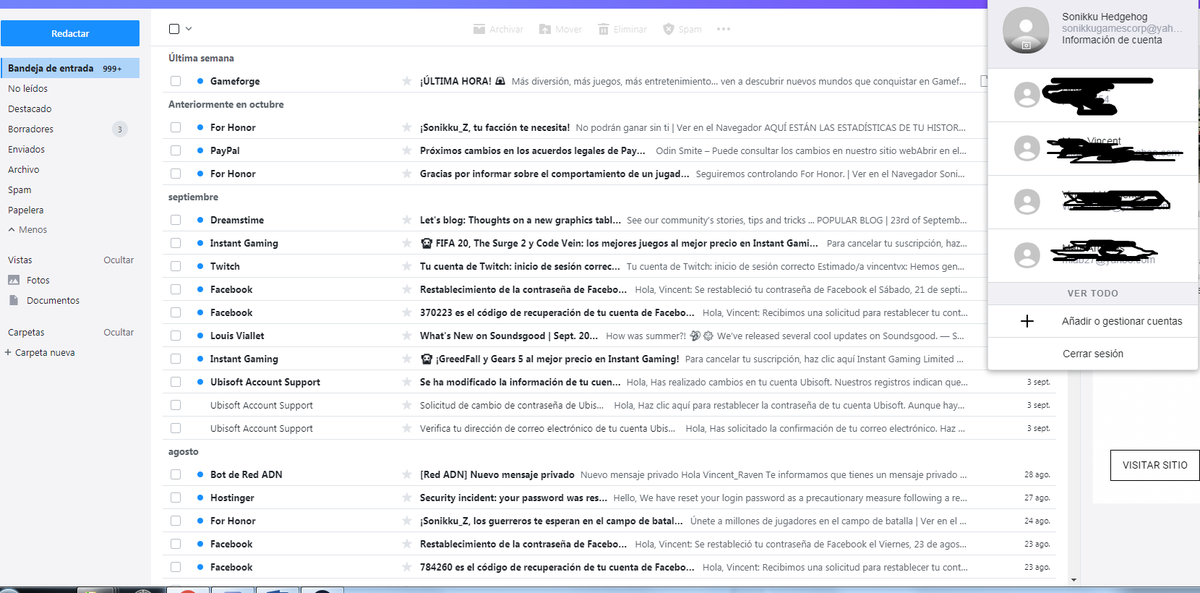
Task: Open the Mover (move to folder) tool
Action: coord(560,30)
